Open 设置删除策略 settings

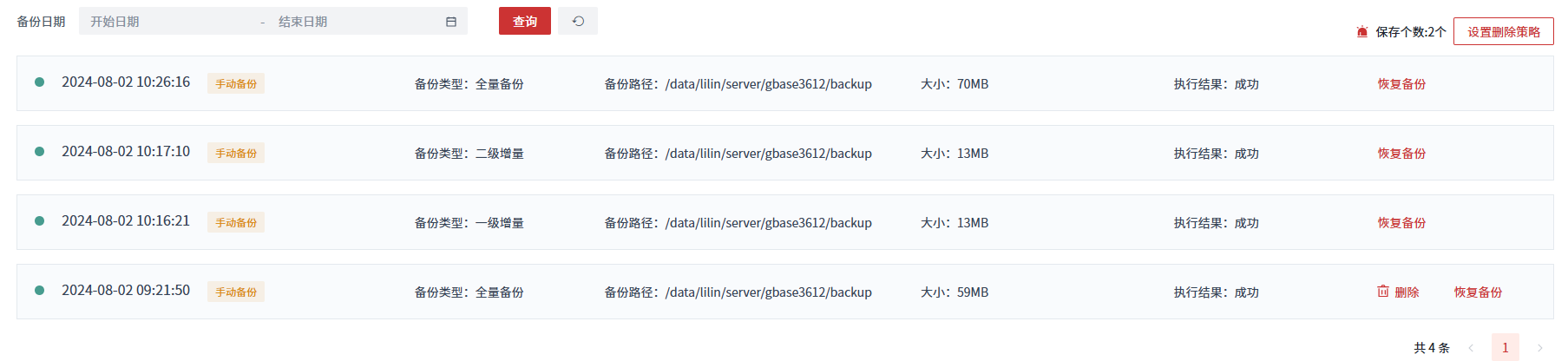[x=1504, y=32]
